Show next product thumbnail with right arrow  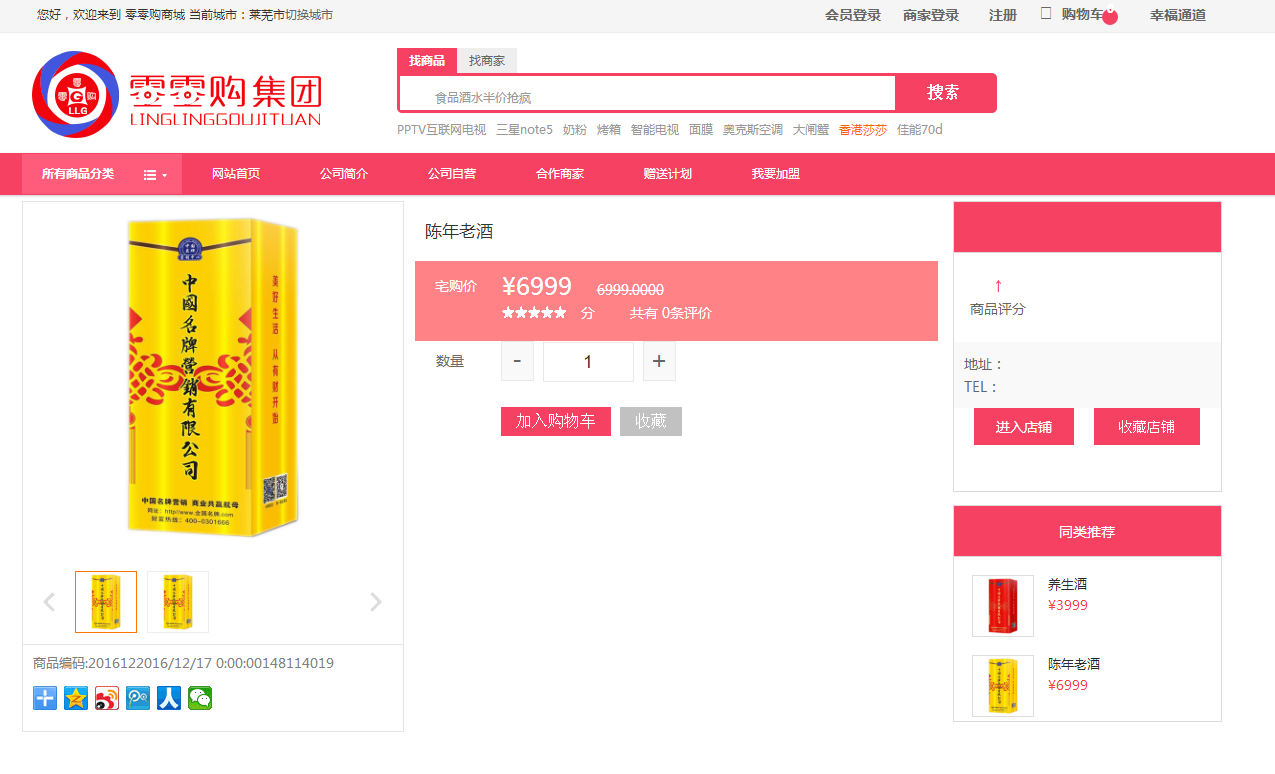coord(376,602)
